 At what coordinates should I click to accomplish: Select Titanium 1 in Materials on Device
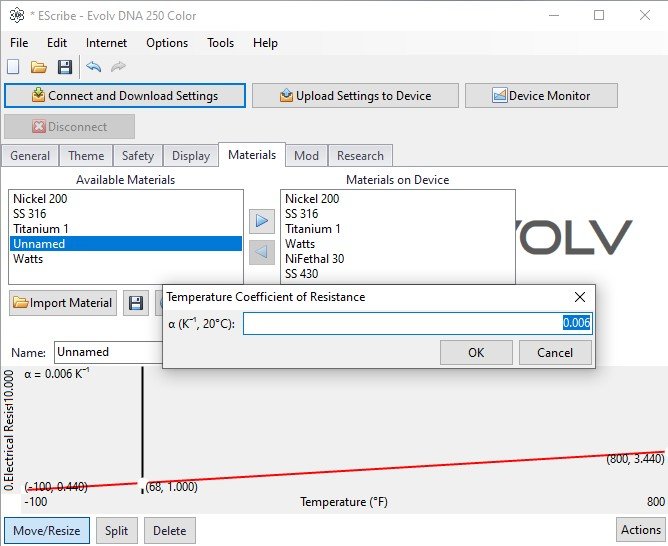397,229
